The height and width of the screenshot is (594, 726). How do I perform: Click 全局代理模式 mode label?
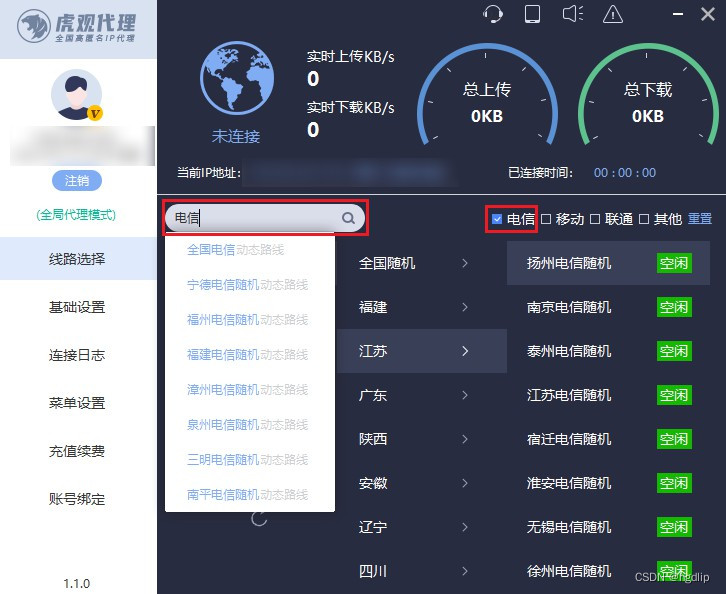(x=76, y=214)
